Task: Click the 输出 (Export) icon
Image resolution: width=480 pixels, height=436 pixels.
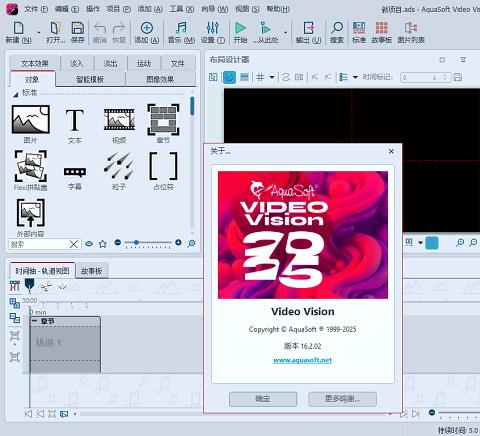Action: click(x=309, y=28)
